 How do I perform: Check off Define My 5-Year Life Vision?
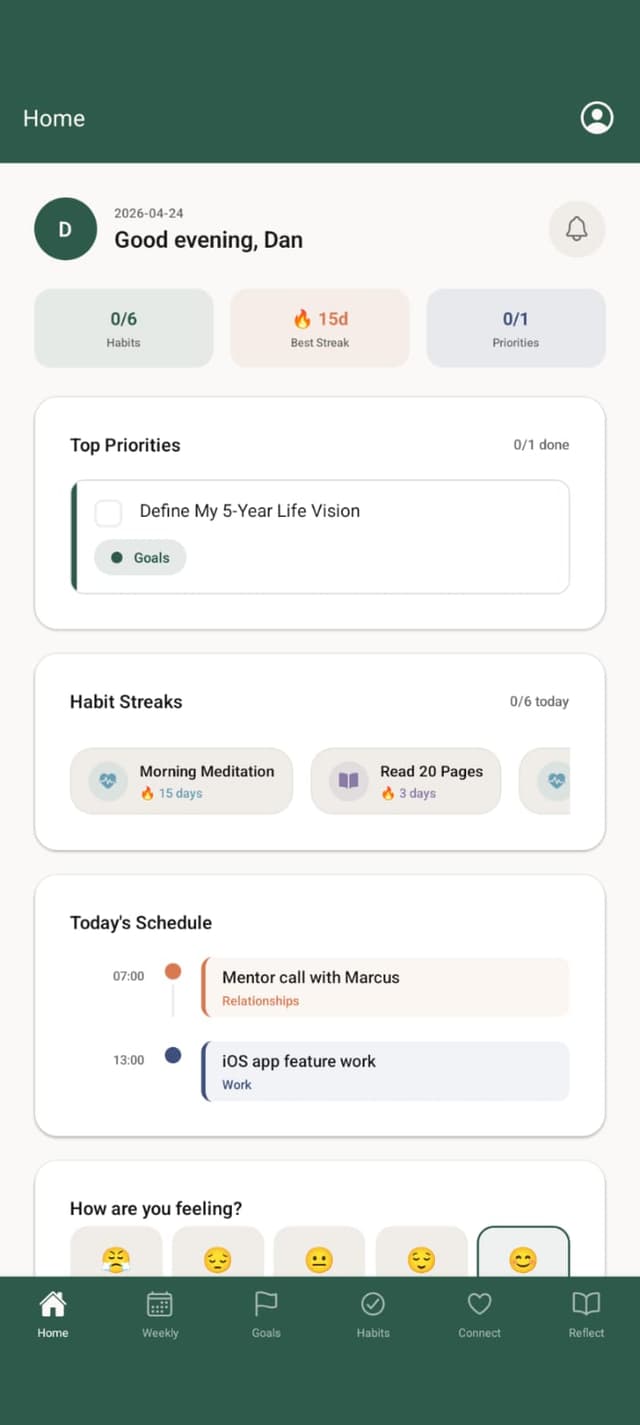point(108,512)
